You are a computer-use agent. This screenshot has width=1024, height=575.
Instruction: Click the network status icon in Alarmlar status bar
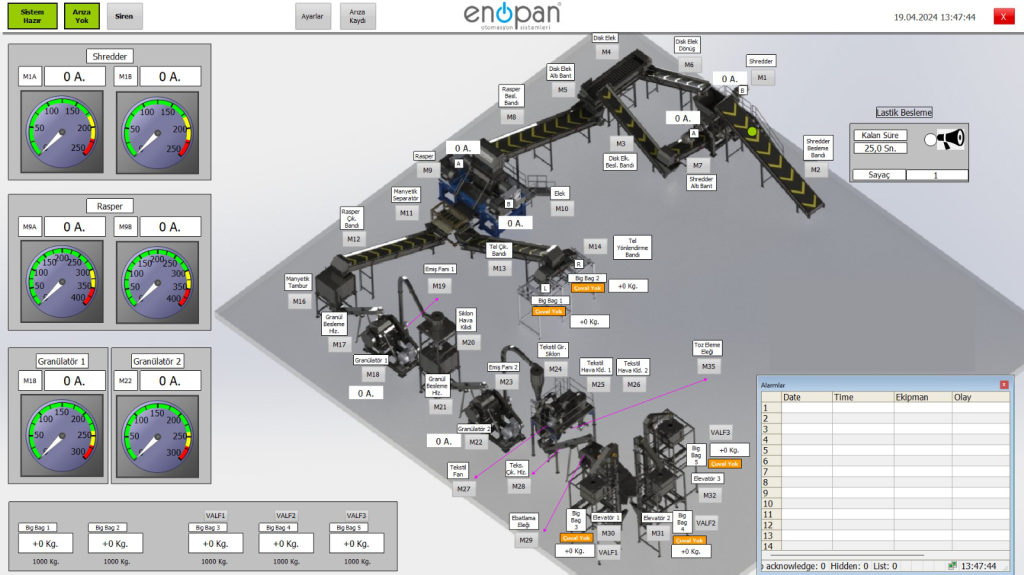[952, 566]
